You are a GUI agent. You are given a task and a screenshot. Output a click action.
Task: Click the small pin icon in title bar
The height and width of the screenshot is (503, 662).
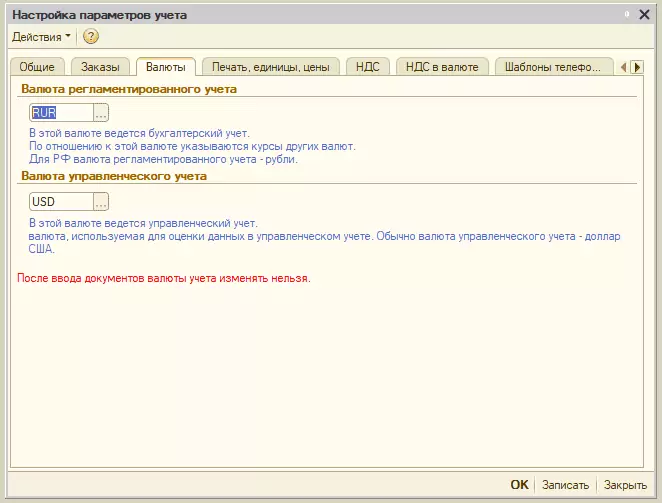pos(628,15)
